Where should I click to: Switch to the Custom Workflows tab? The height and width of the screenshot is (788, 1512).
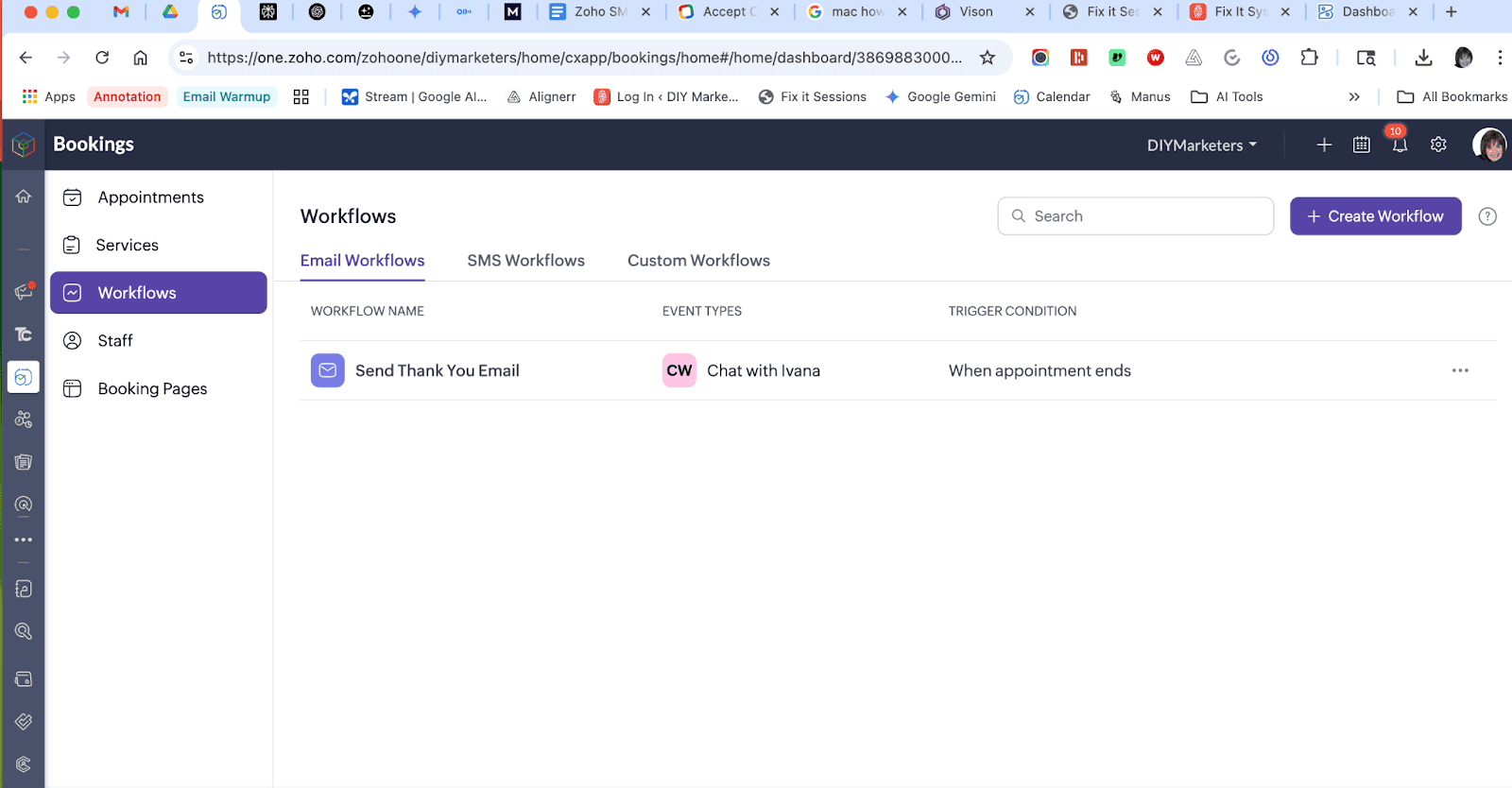pos(698,261)
